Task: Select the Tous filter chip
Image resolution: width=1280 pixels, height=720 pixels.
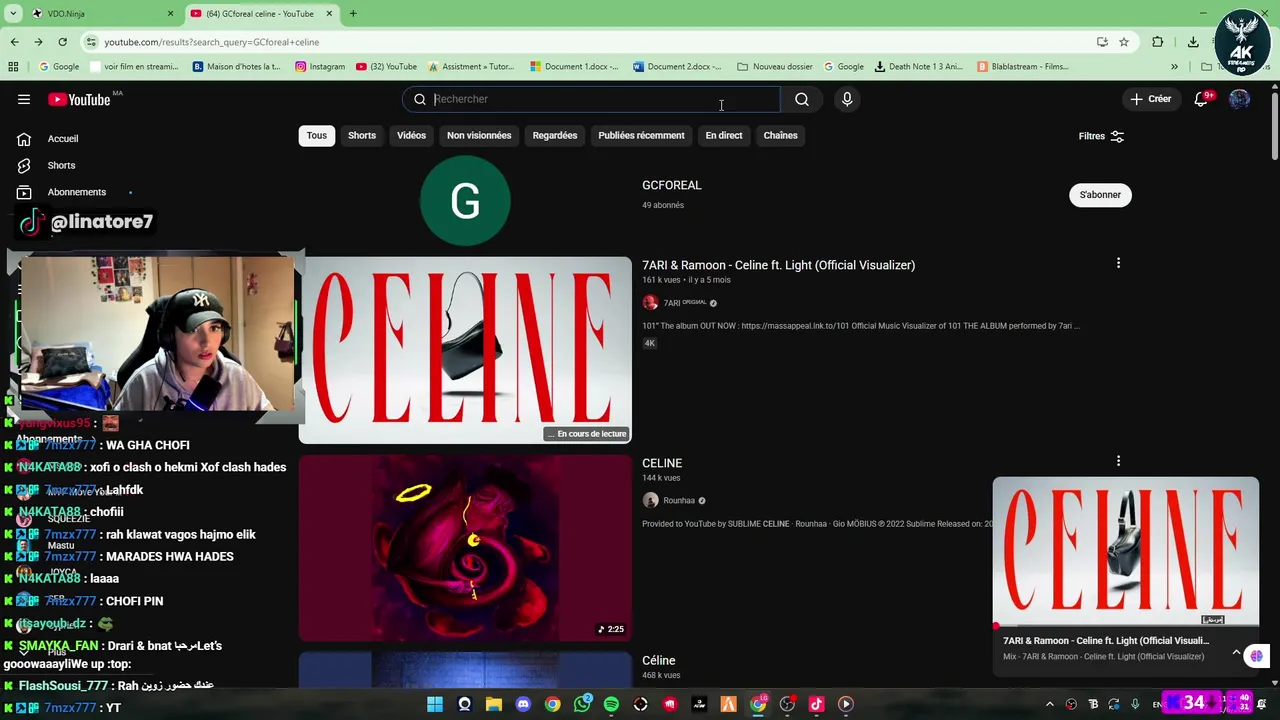Action: click(x=317, y=136)
